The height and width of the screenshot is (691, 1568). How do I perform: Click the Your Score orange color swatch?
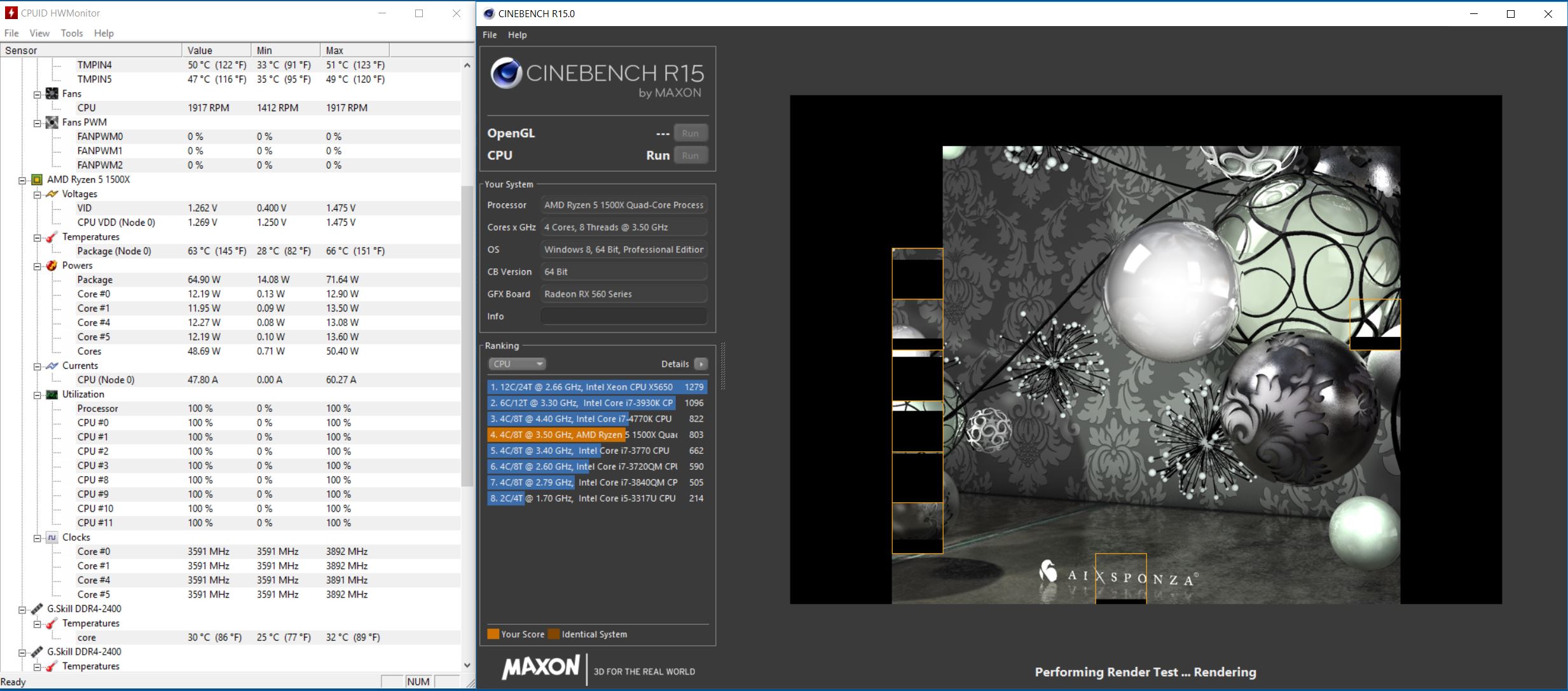[x=493, y=634]
